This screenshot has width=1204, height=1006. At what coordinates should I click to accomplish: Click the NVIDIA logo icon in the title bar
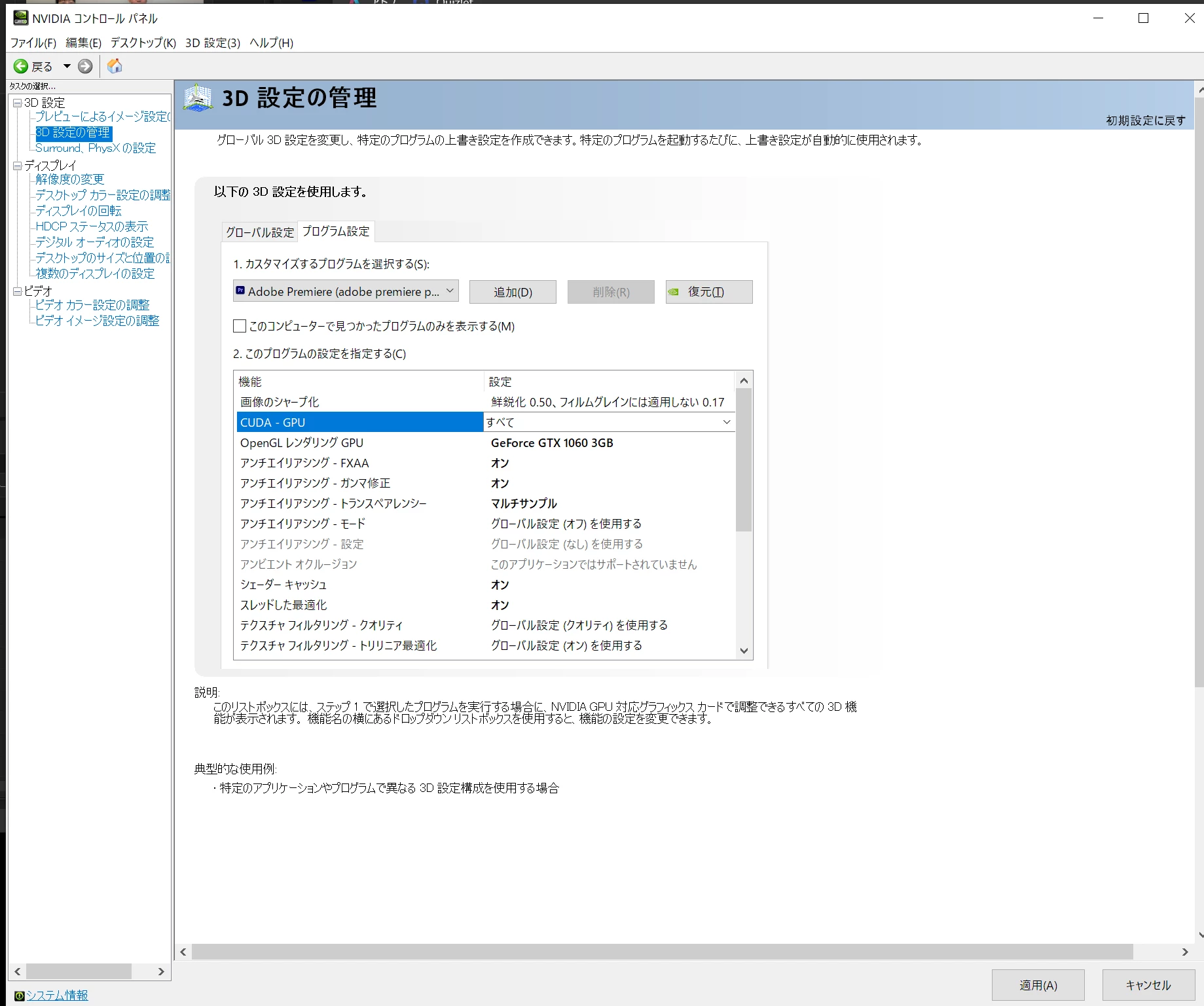click(x=21, y=18)
